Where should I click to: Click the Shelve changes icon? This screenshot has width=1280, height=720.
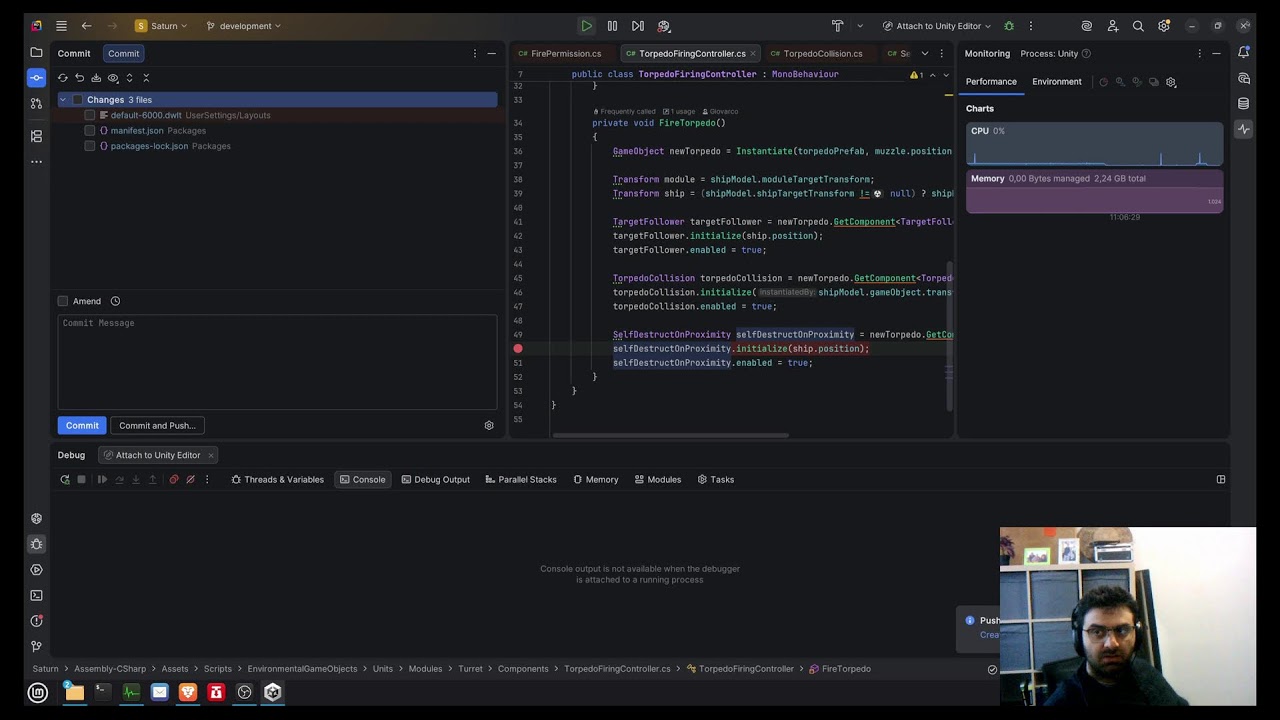[96, 78]
